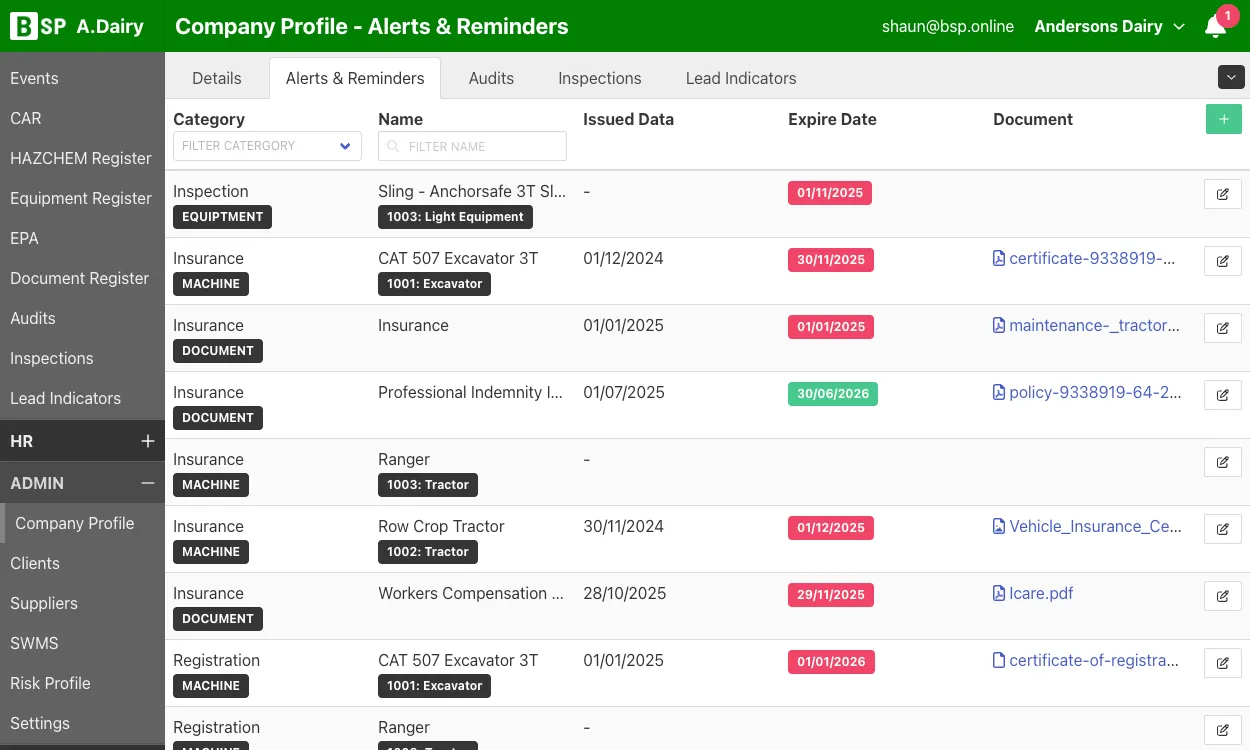Edit the CAT 507 Excavator registration row
This screenshot has width=1250, height=750.
tap(1223, 663)
